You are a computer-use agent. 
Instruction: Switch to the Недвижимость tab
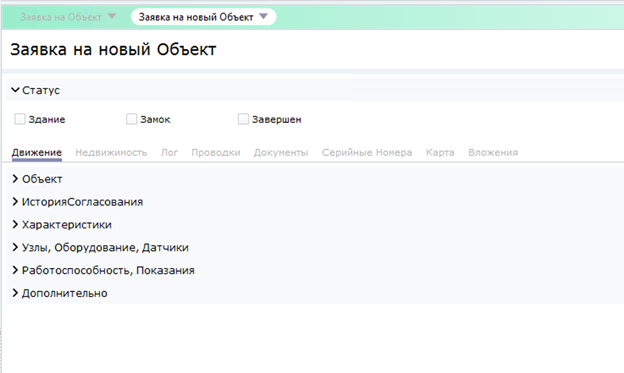[111, 152]
